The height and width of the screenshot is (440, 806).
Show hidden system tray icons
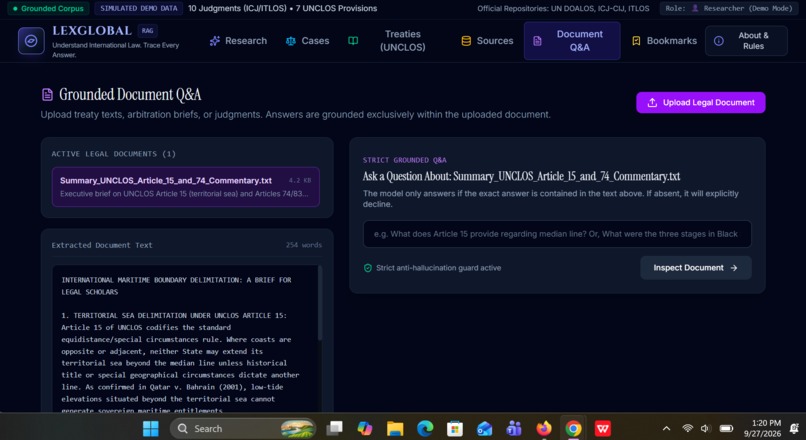coord(667,428)
